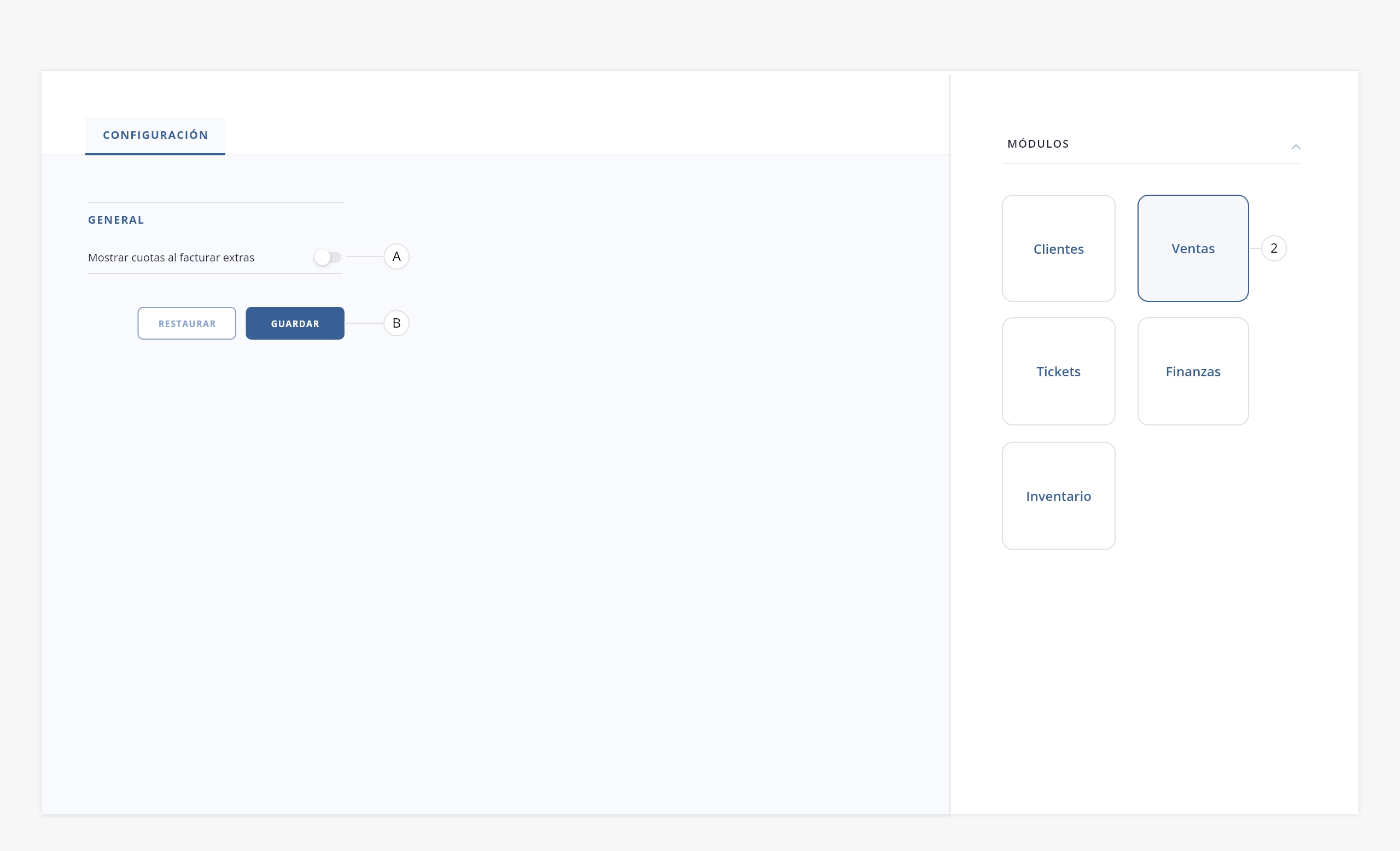The width and height of the screenshot is (1400, 851).
Task: Select the Ventas module card
Action: [x=1193, y=249]
